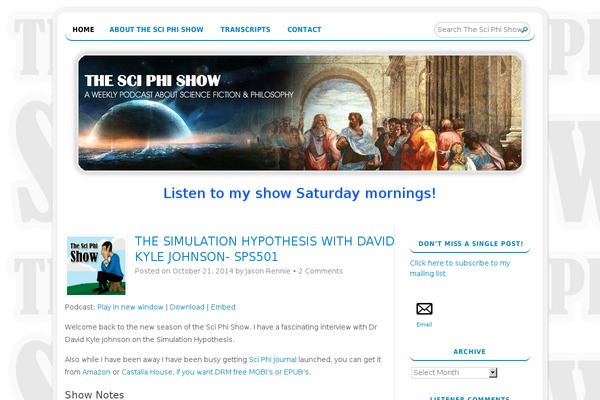600x400 pixels.
Task: Open The Simulation Hypothesis post title
Action: 264,249
